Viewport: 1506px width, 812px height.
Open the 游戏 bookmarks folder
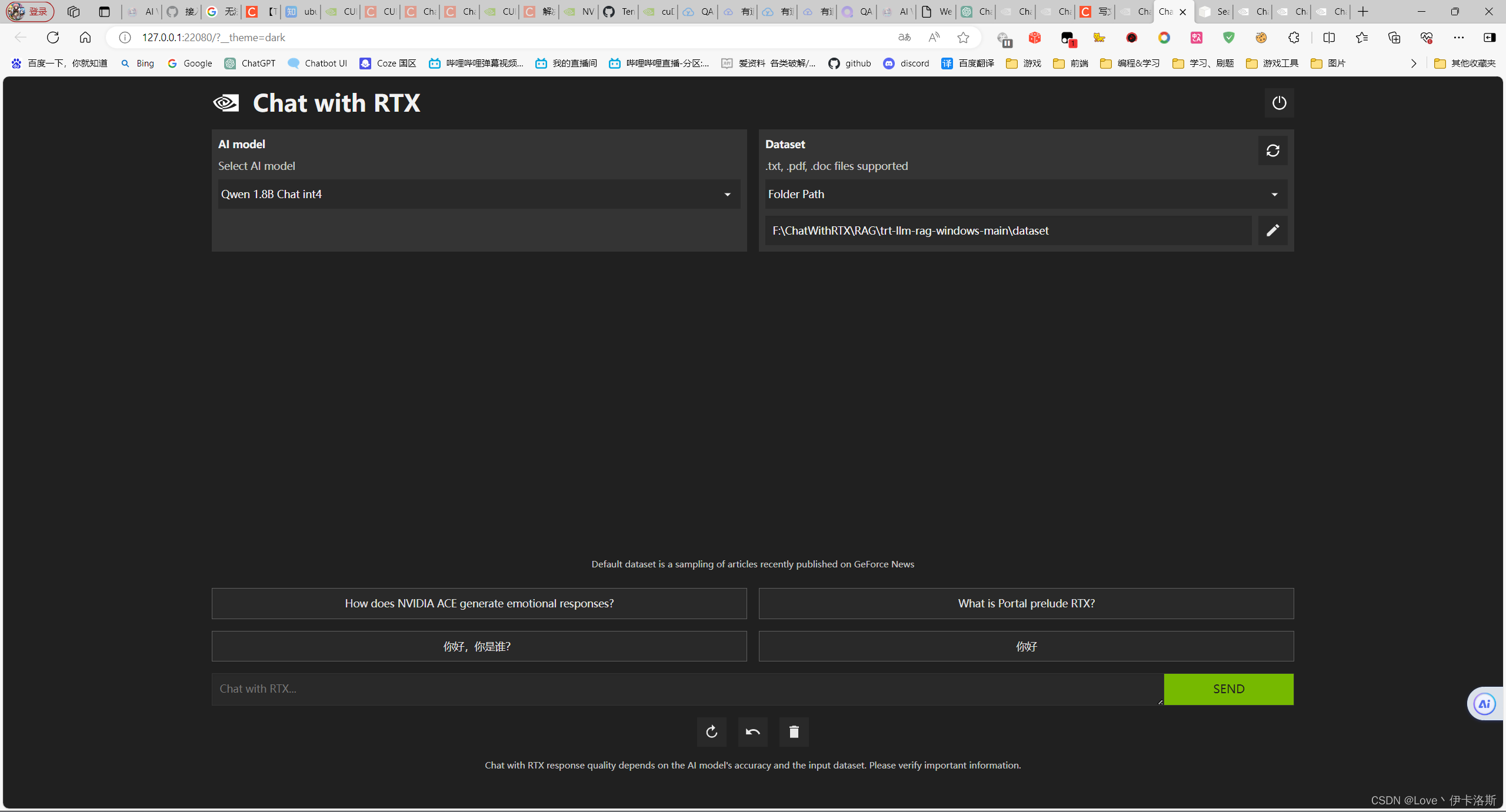point(1024,64)
